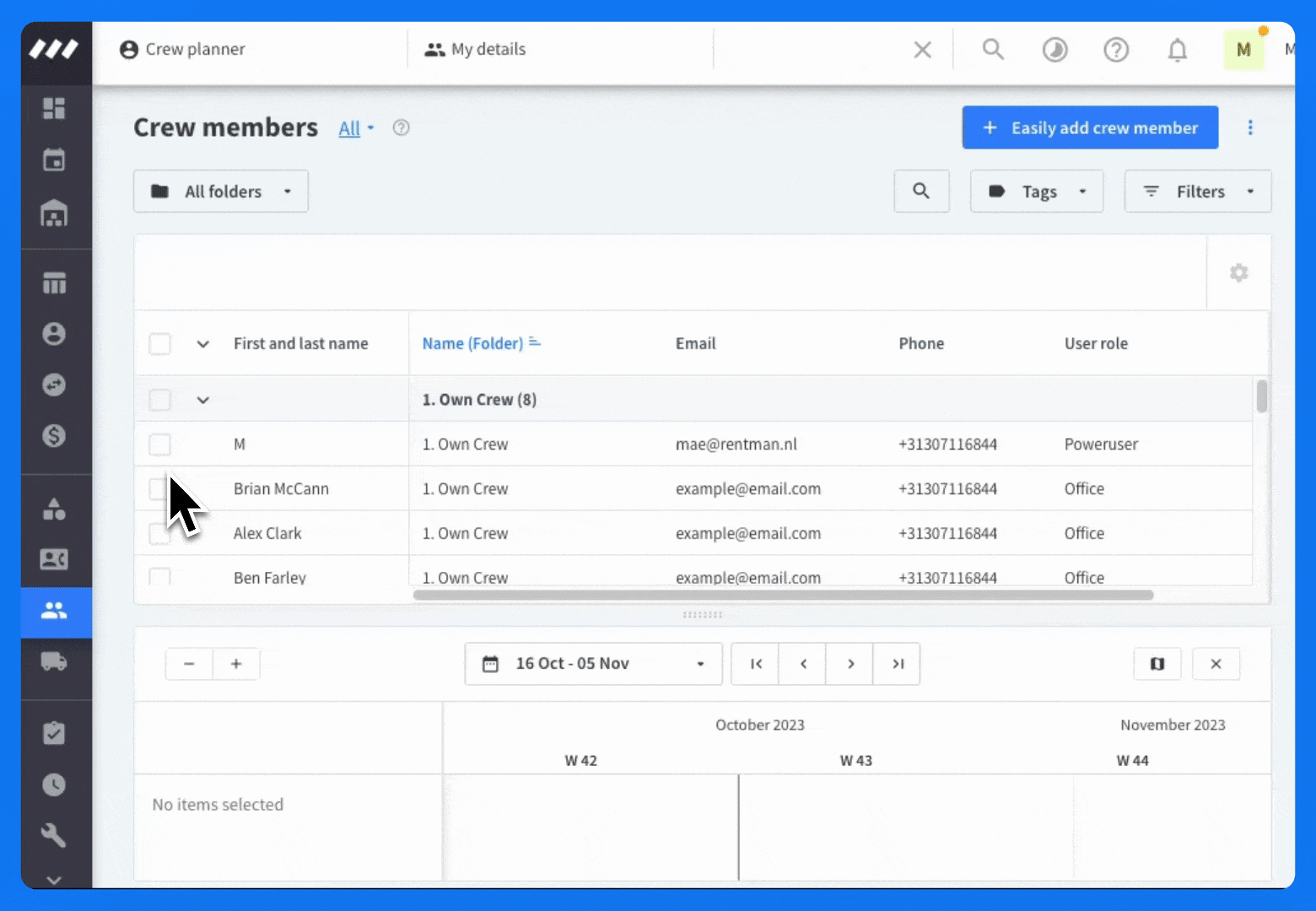Click the horizontal scrollbar under the crew table
This screenshot has height=911, width=1316.
click(783, 595)
